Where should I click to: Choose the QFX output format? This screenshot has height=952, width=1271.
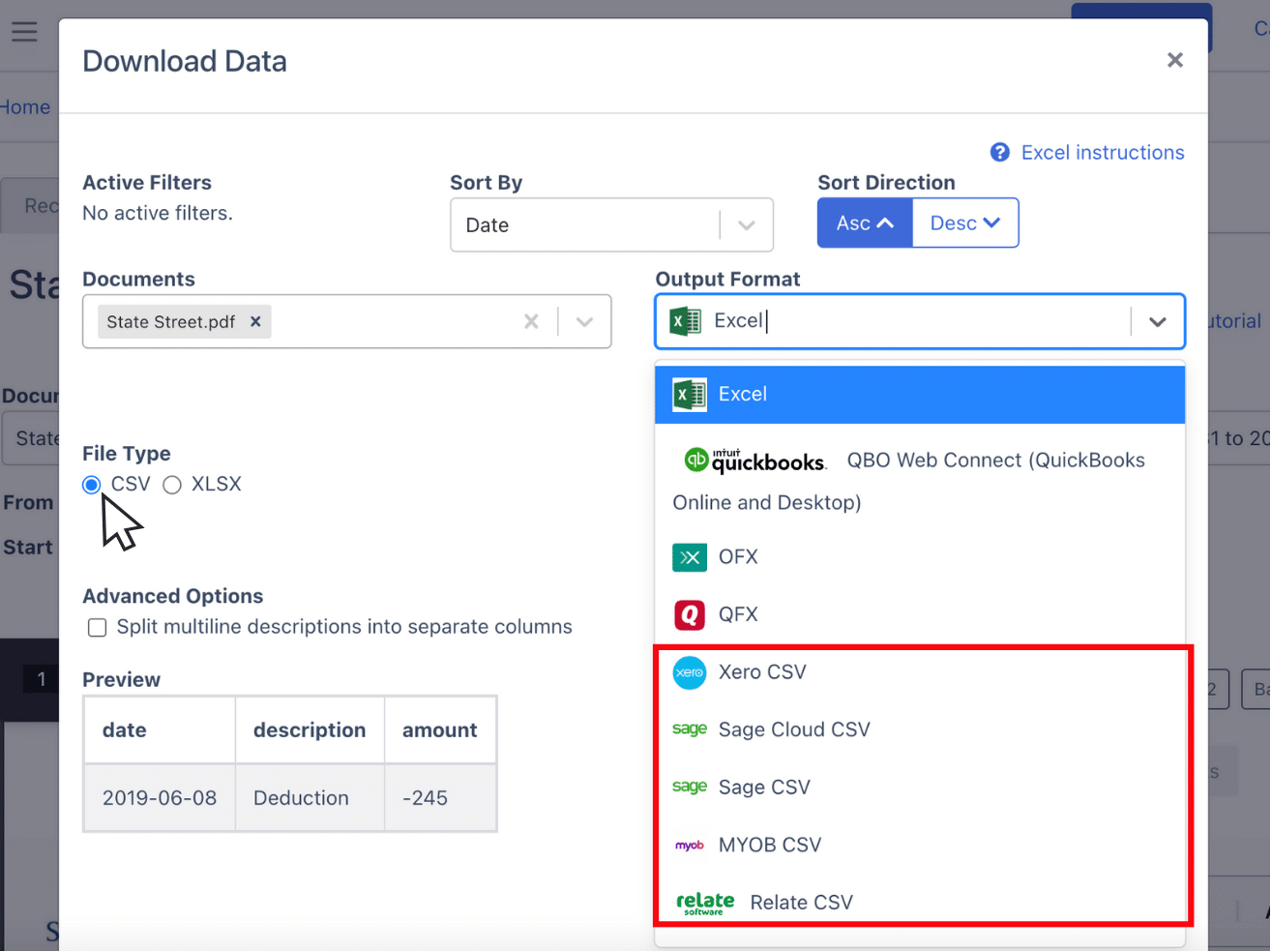coord(920,614)
